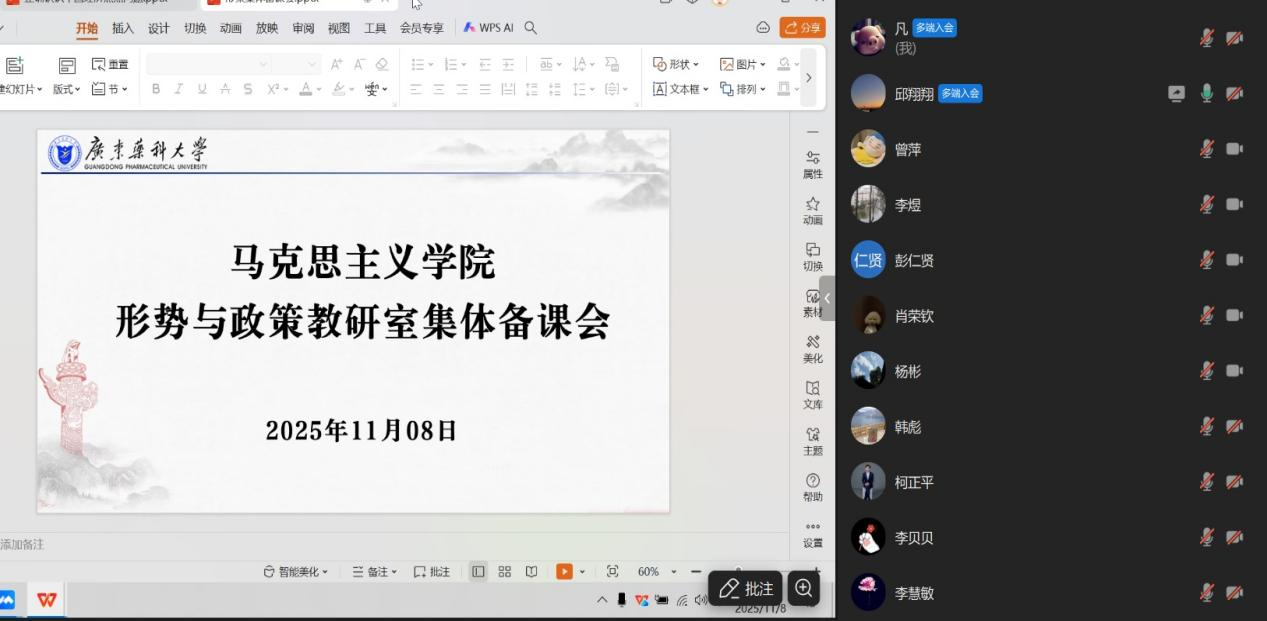1267x621 pixels.
Task: Click the search icon next to WPS AI
Action: click(x=531, y=28)
